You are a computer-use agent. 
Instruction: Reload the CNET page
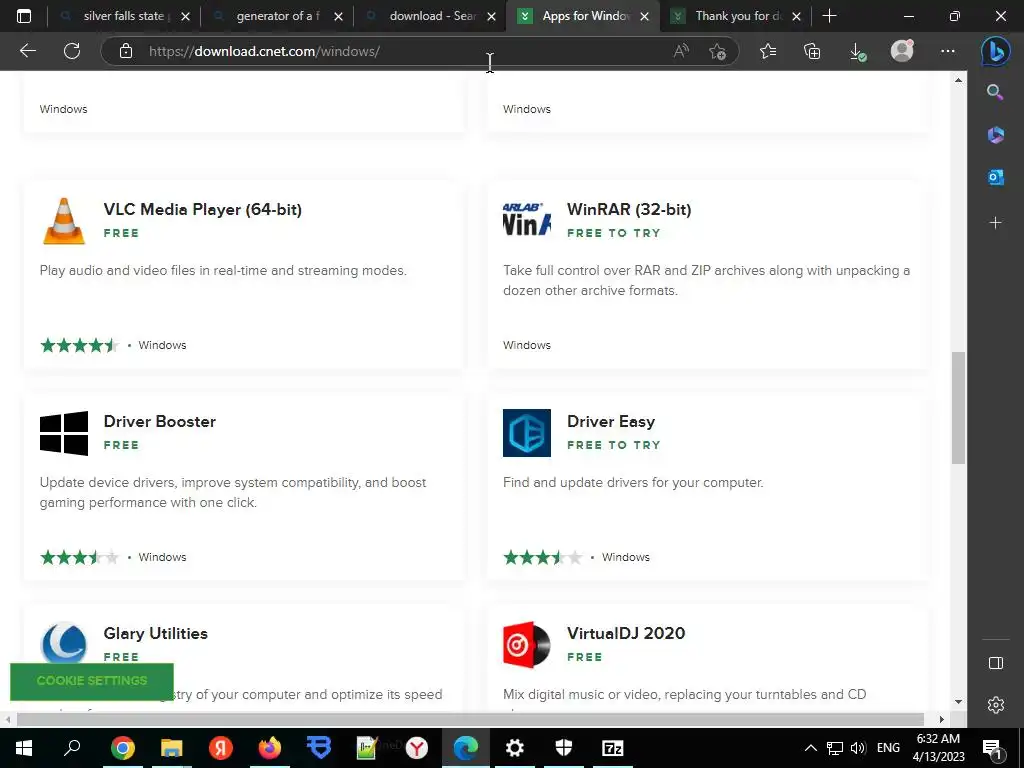tap(72, 51)
